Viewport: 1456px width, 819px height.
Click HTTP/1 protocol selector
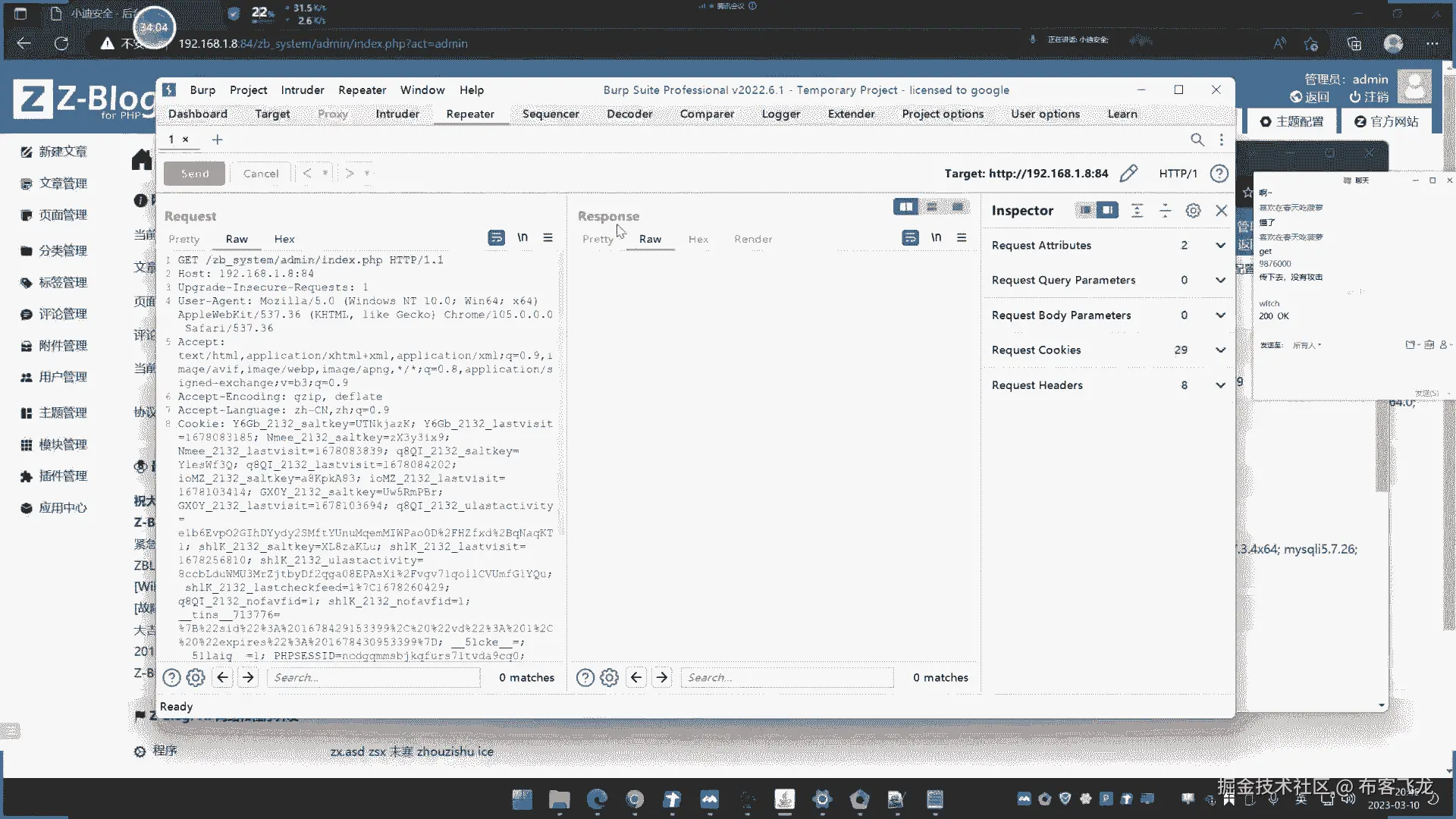[1178, 174]
